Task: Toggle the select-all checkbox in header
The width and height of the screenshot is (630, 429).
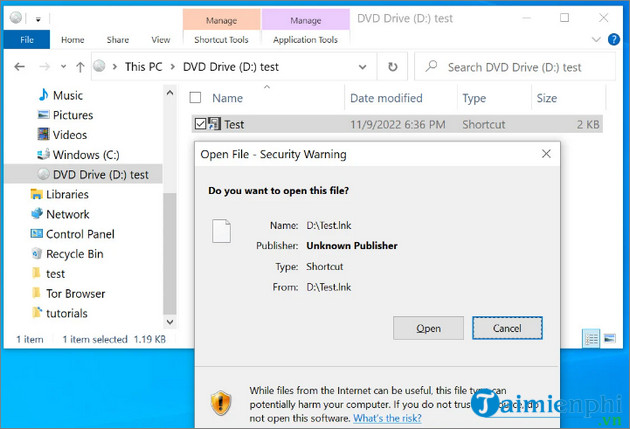Action: click(195, 98)
